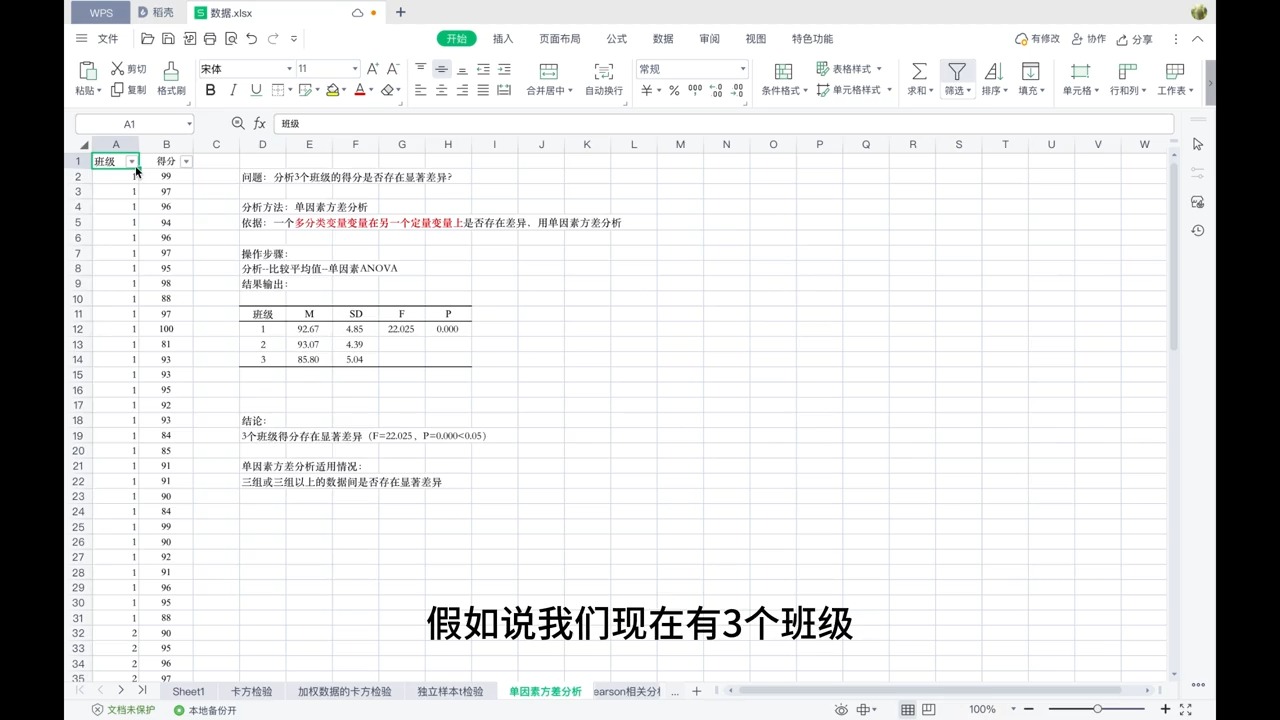Click the 合并居中 (Merge and Center) icon
This screenshot has width=1280, height=720.
(x=548, y=78)
